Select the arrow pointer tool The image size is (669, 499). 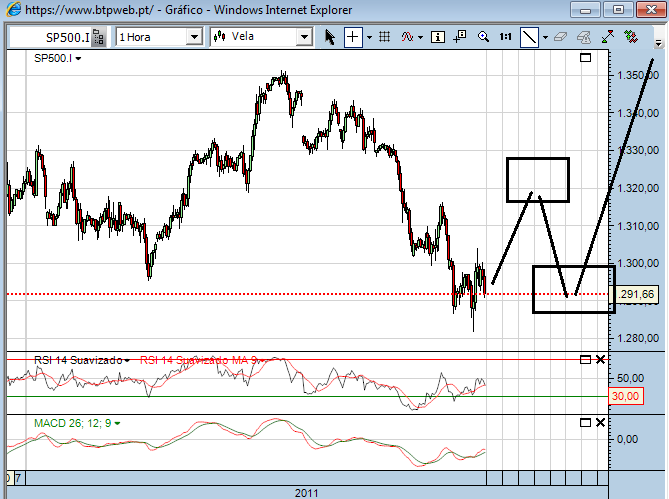tap(329, 37)
